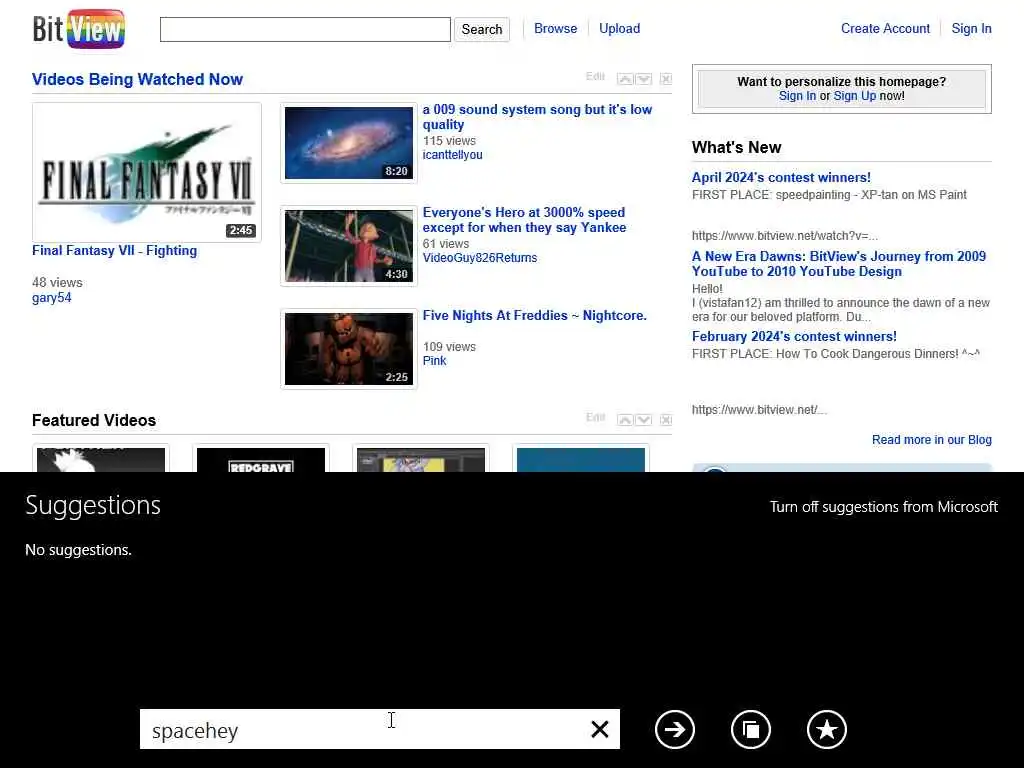Move Featured Videos section down arrow
This screenshot has height=768, width=1024.
point(644,420)
